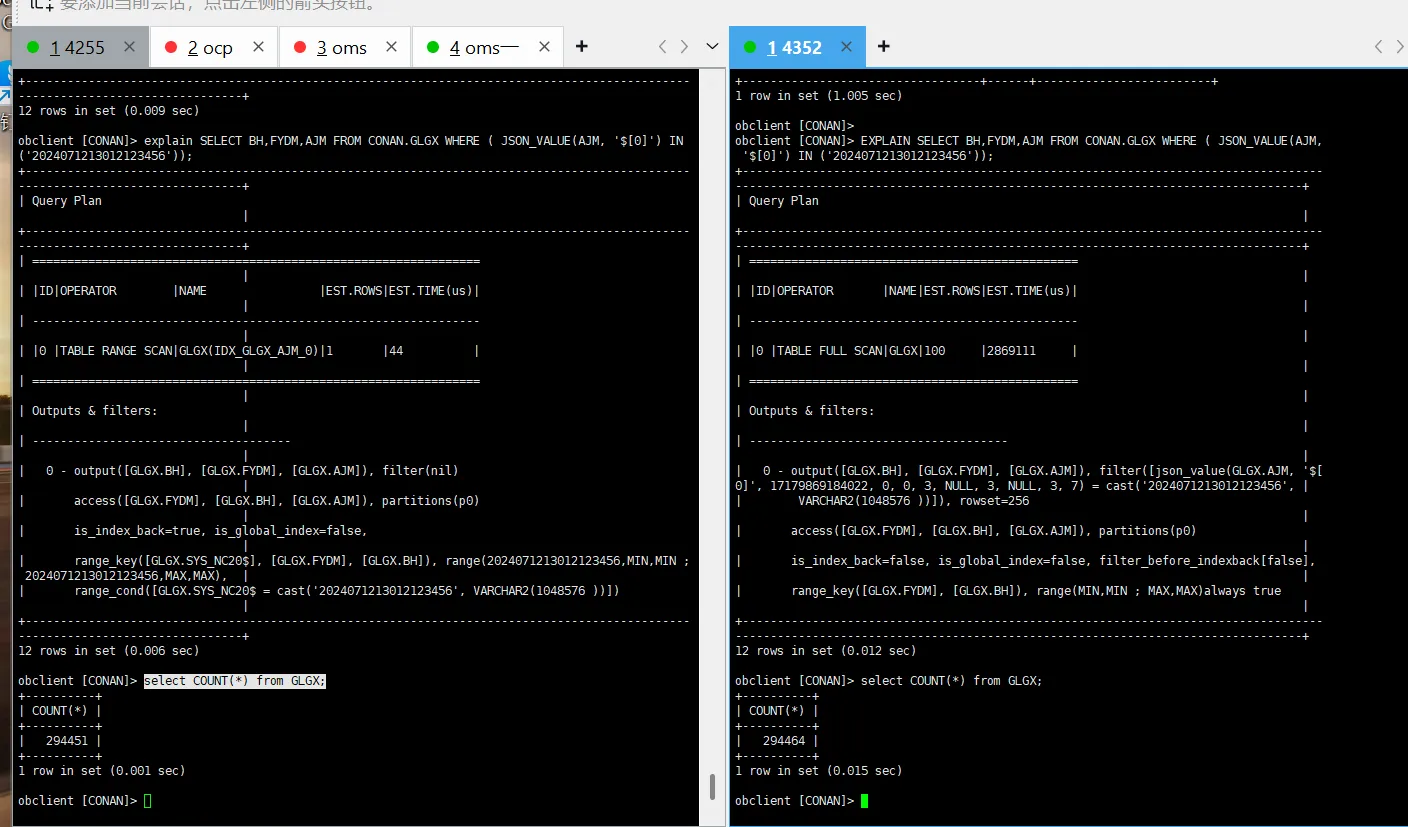Screen dimensions: 1408x827
Task: Add new tab in right pane
Action: [x=884, y=47]
